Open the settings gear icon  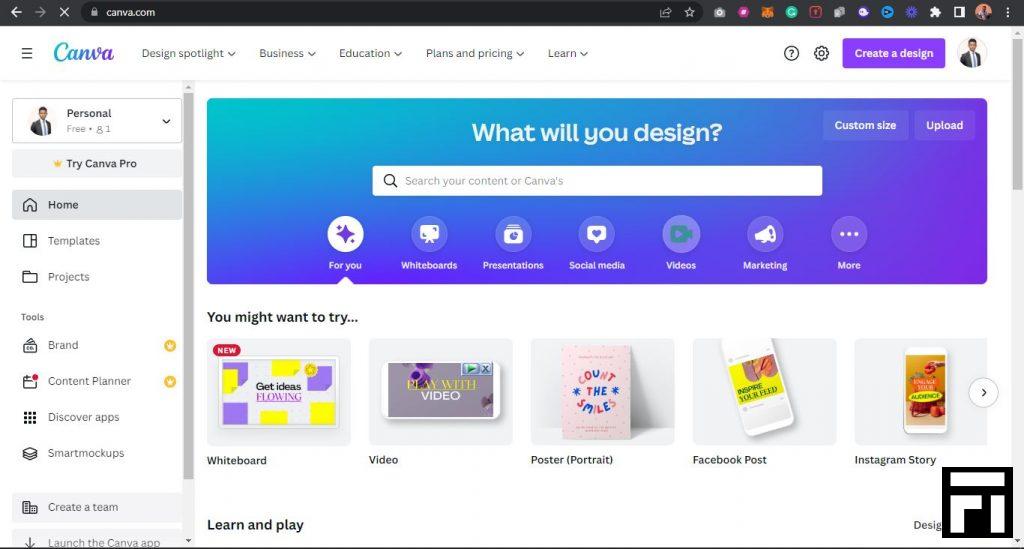[822, 54]
